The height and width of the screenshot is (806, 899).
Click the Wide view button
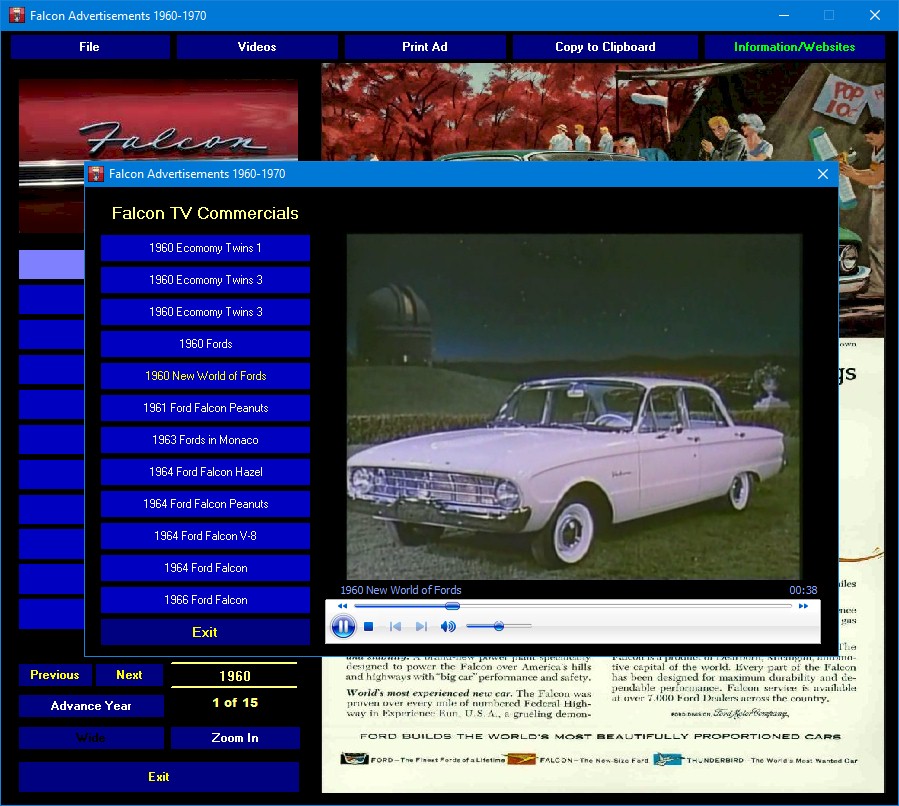tap(91, 738)
